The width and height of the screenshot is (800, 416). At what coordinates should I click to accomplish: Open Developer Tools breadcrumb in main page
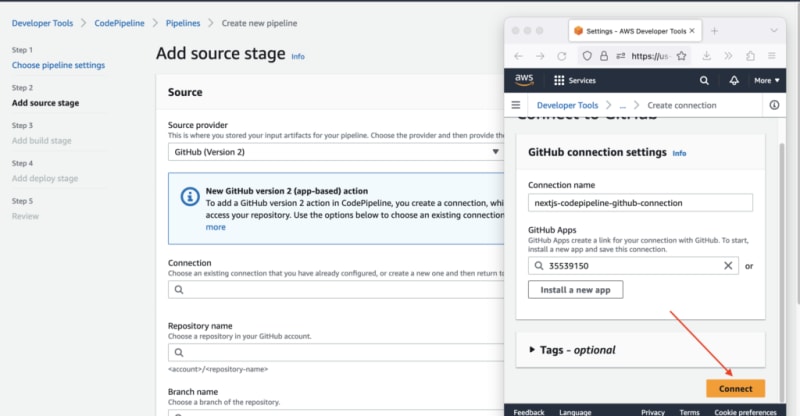42,23
